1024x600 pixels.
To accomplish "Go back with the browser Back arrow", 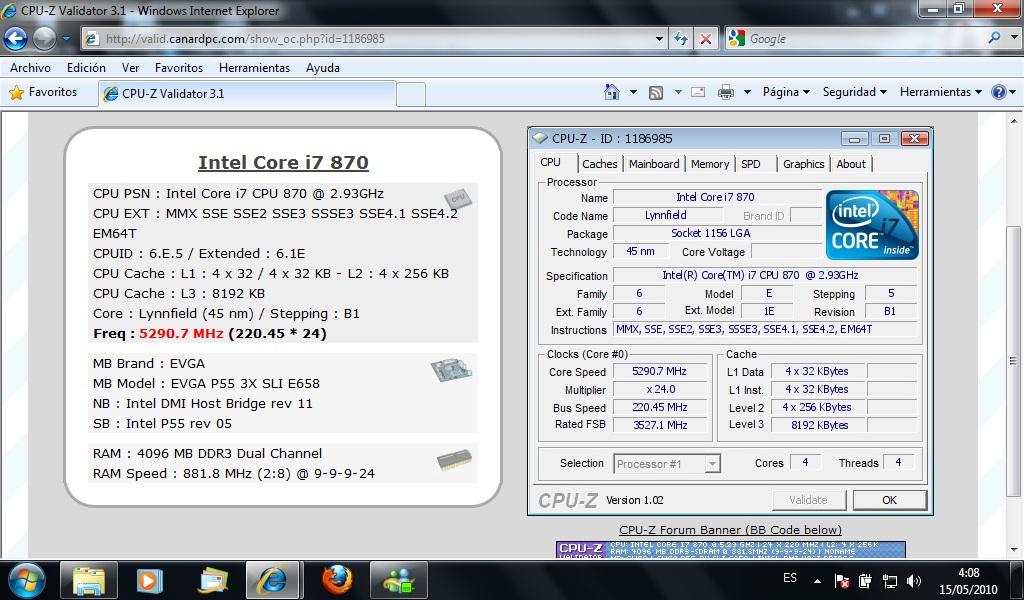I will [15, 39].
